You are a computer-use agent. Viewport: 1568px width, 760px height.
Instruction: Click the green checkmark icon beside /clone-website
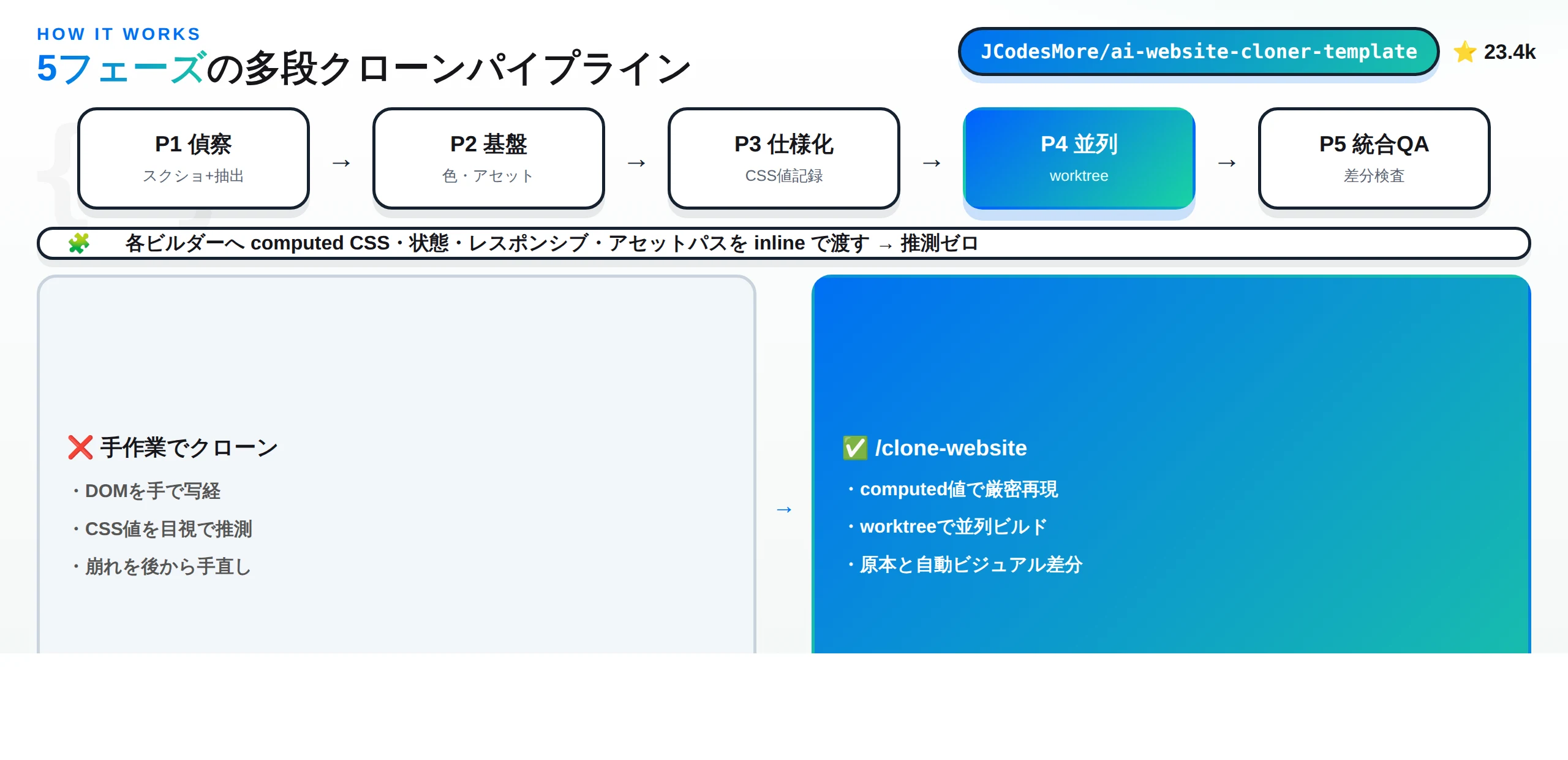[855, 448]
